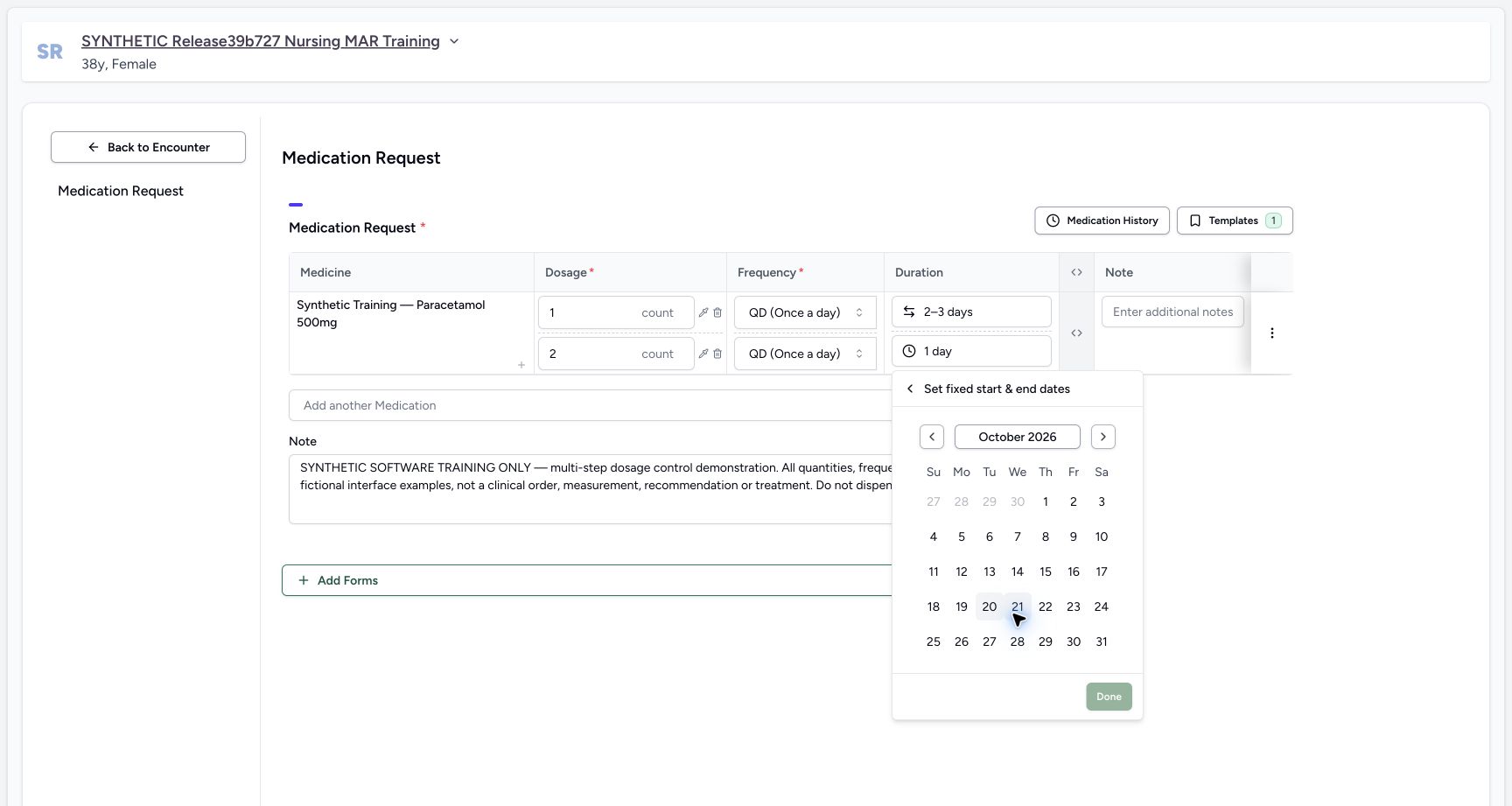The image size is (1512, 806).
Task: Click the Enter additional notes field
Action: click(x=1172, y=312)
